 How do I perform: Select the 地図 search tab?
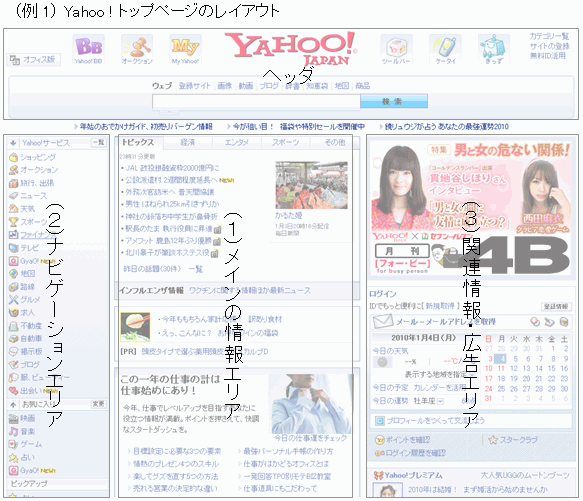click(342, 86)
